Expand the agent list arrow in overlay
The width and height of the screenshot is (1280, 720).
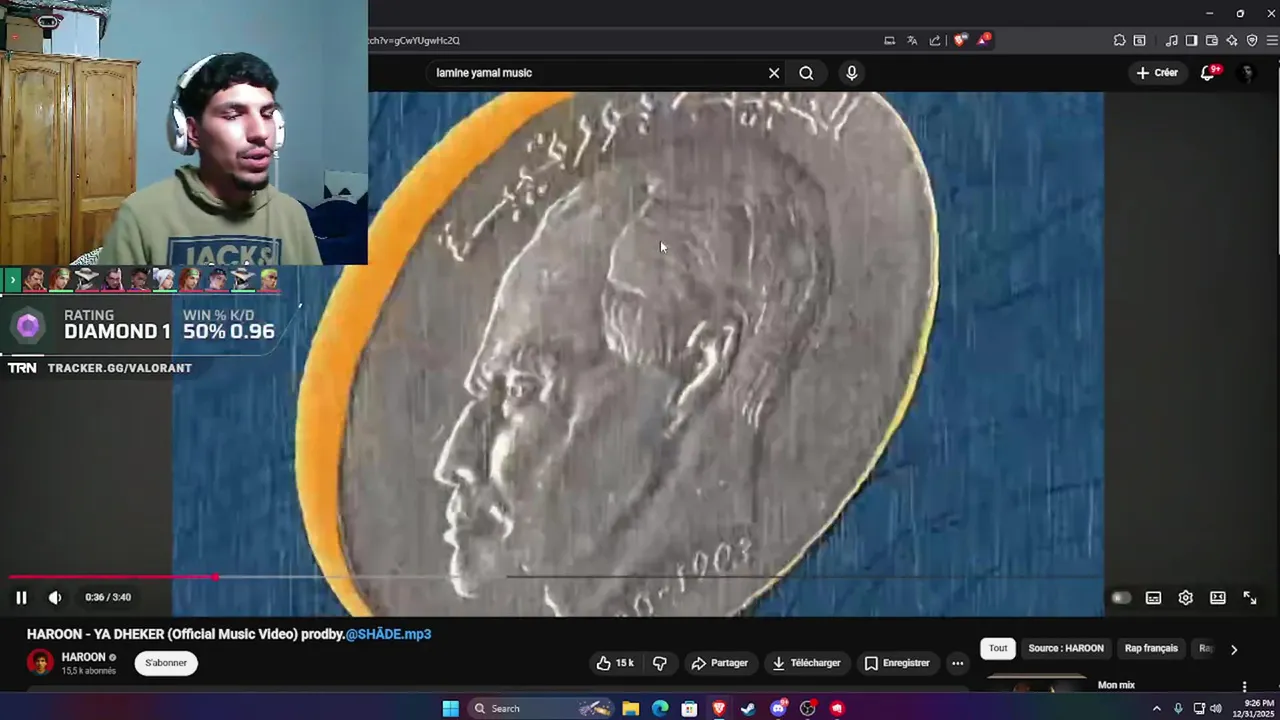[12, 279]
